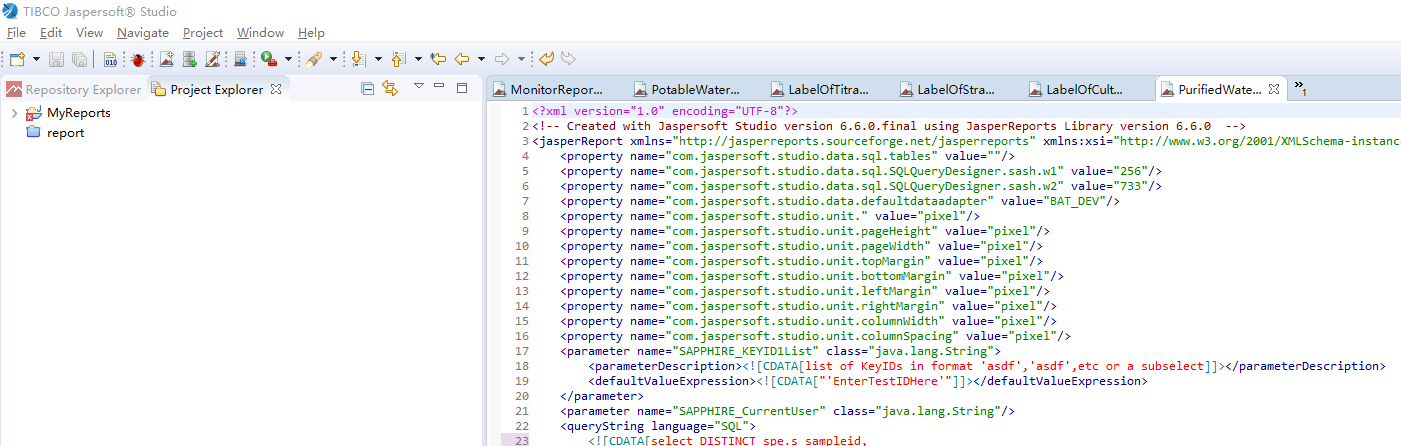
Task: Open the Edit menu
Action: tap(51, 32)
